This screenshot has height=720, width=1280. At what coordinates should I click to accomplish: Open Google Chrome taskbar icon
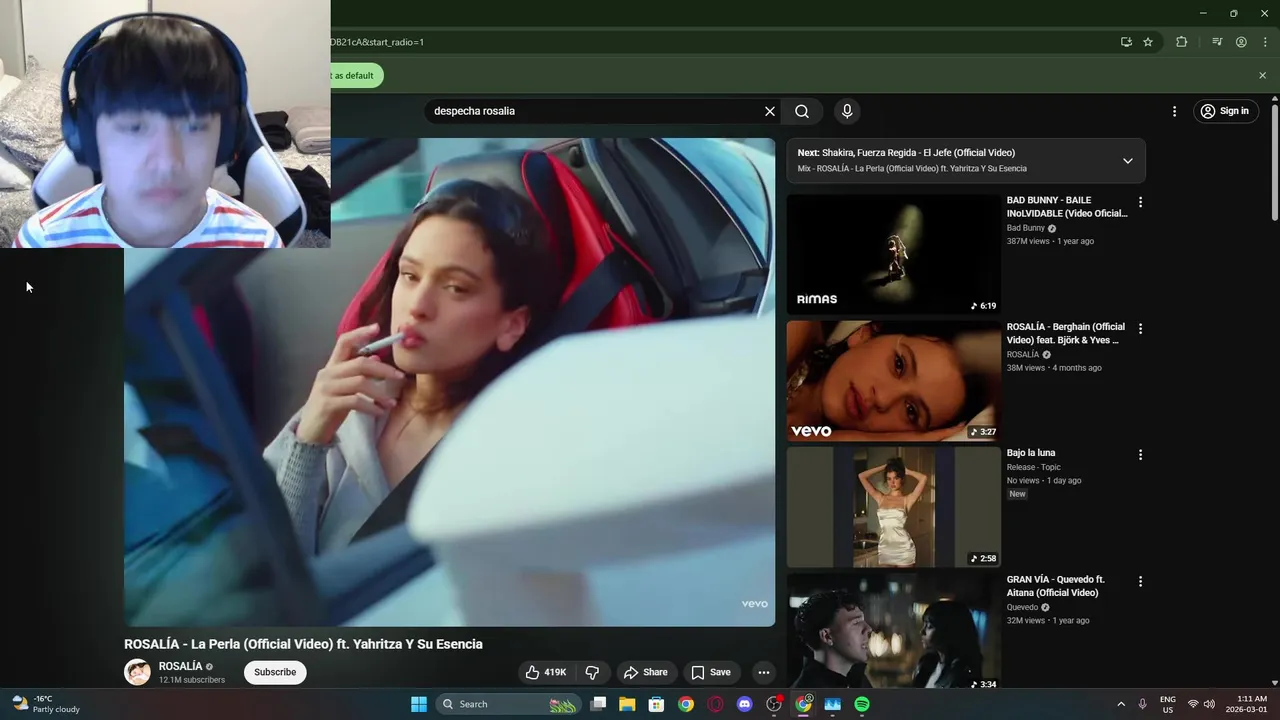point(686,704)
